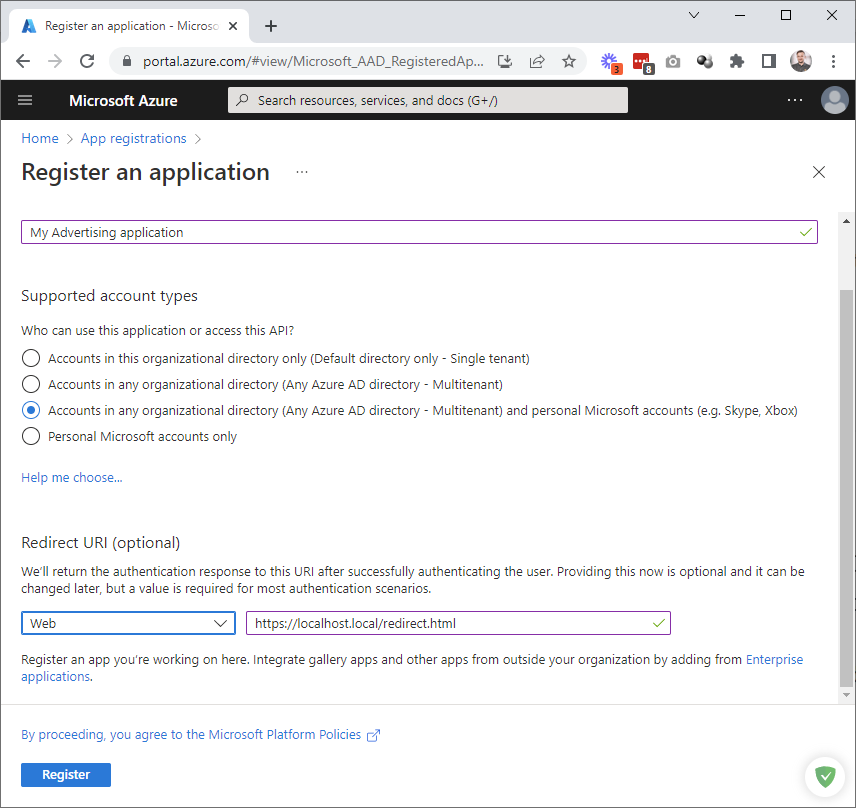Select the Single tenant account type option
856x808 pixels.
coord(31,358)
